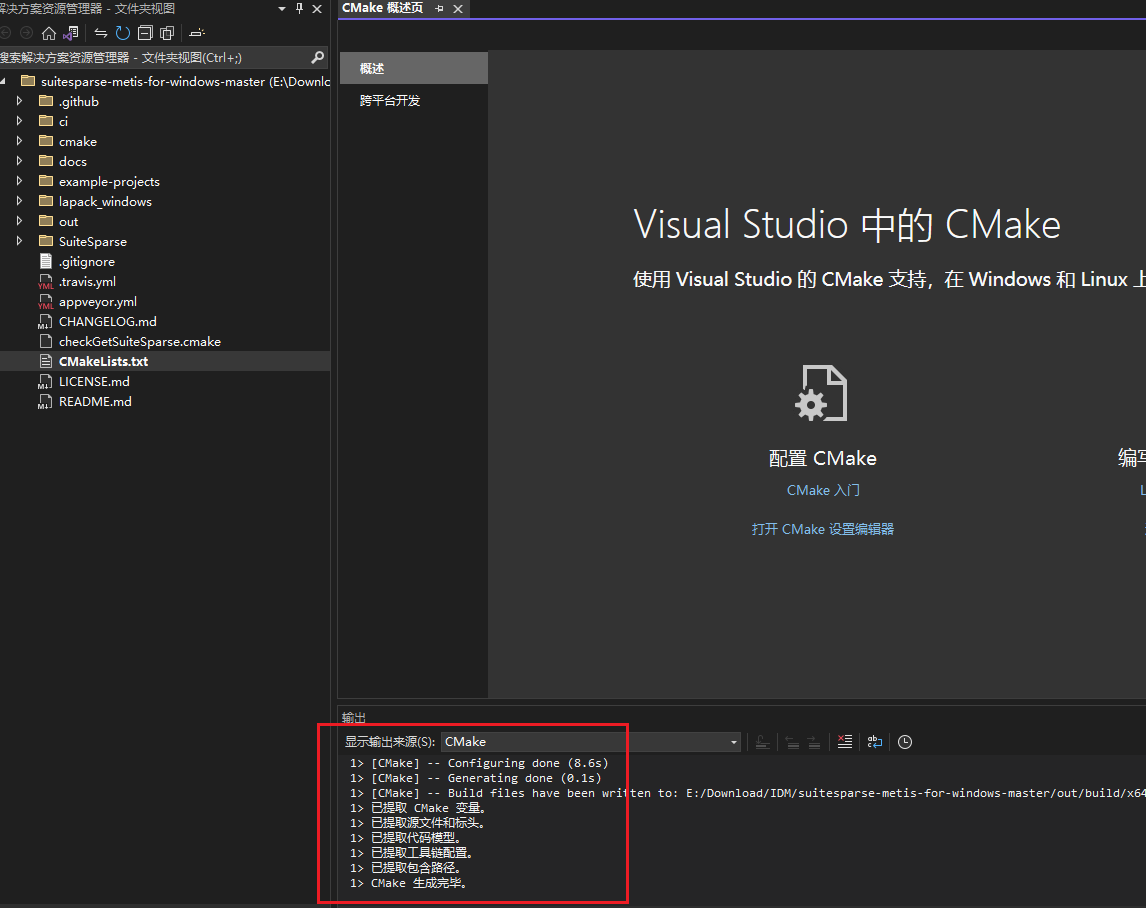Click the sync with active document icon
This screenshot has height=908, width=1146.
click(x=101, y=33)
